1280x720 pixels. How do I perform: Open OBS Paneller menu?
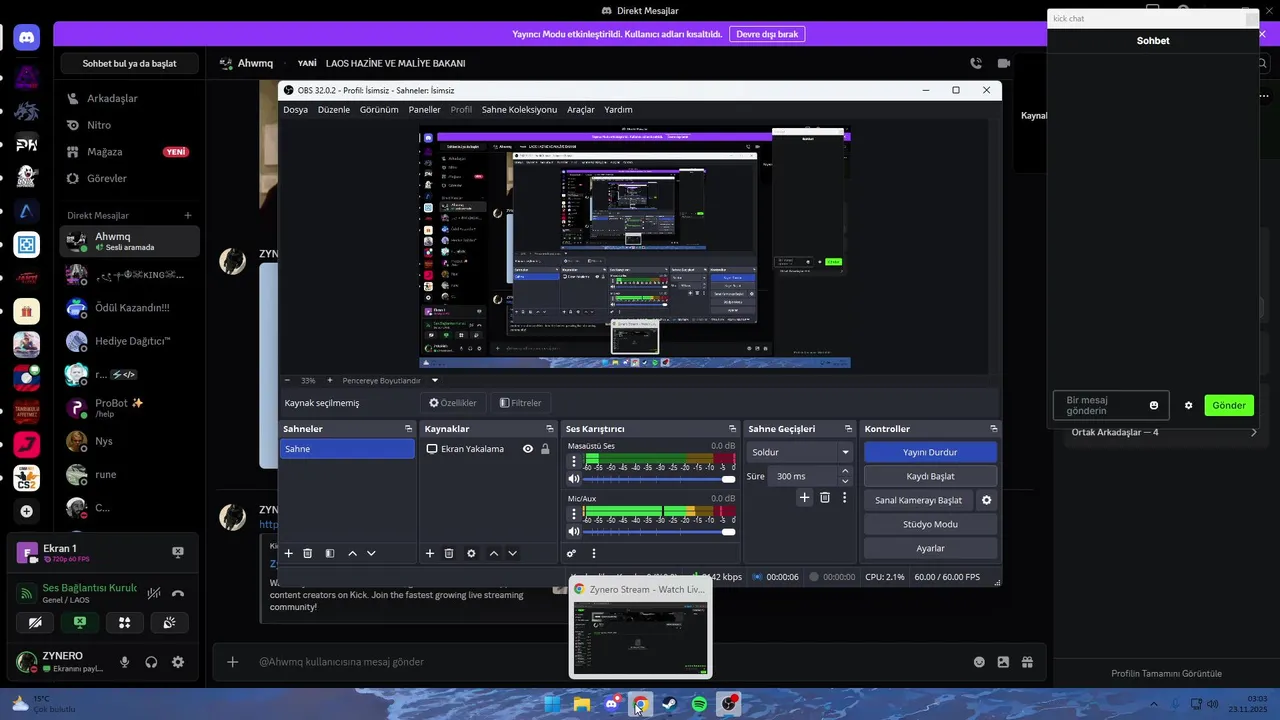424,110
